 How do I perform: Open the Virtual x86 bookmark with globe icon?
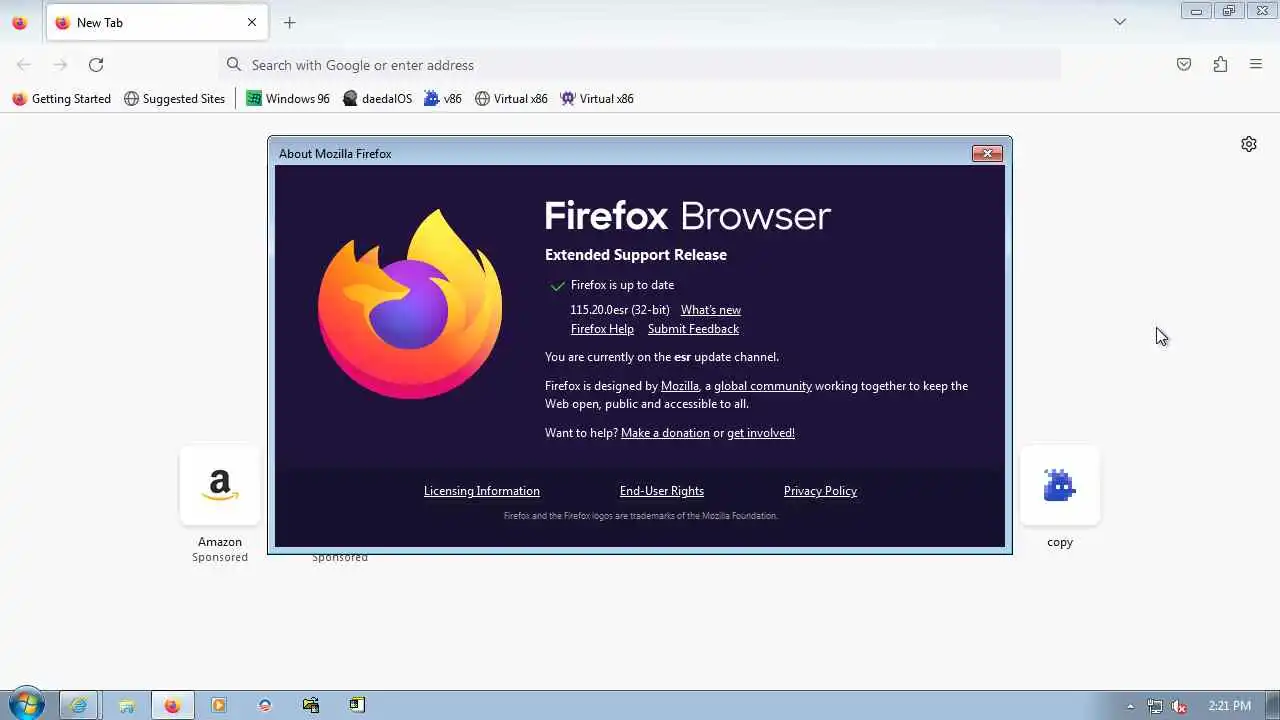511,98
